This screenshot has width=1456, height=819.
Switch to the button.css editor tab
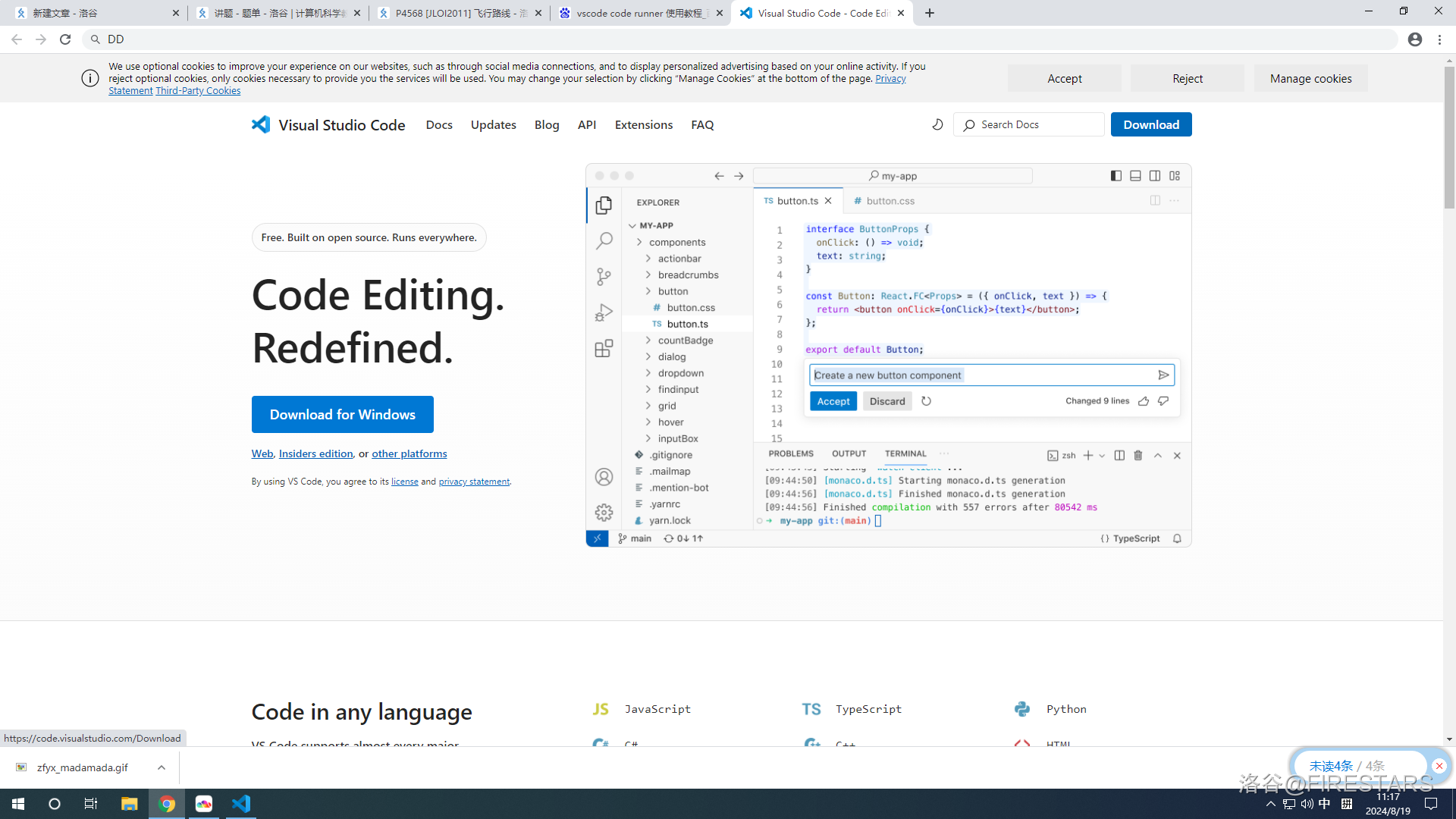tap(889, 200)
